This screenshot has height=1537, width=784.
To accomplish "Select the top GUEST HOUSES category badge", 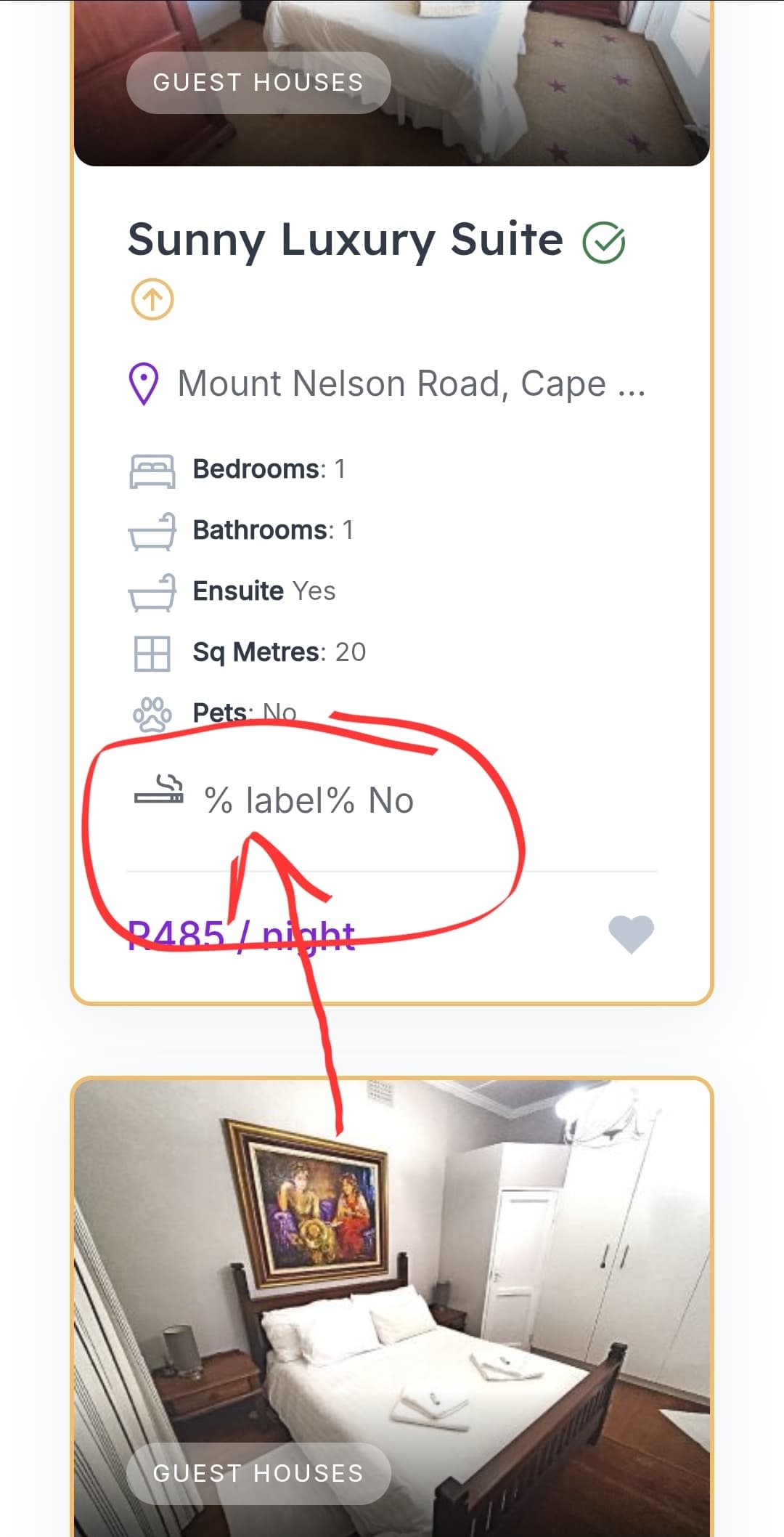I will [258, 82].
